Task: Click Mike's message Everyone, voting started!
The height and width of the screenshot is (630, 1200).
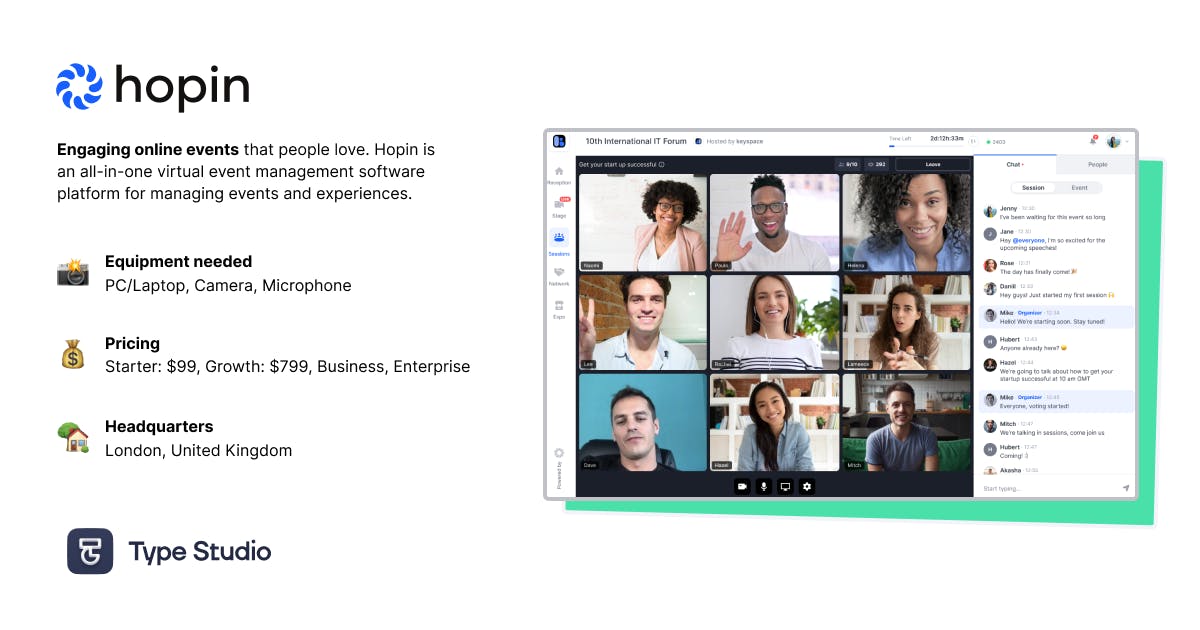Action: tap(1034, 406)
